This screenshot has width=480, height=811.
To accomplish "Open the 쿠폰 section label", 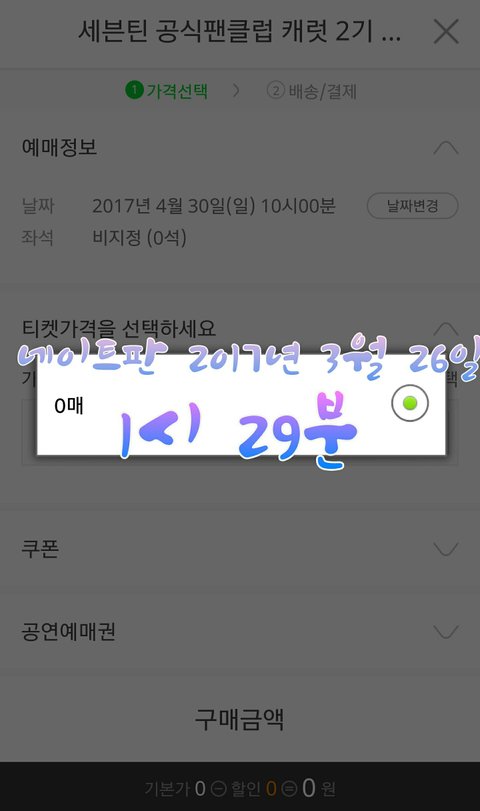I will click(40, 548).
